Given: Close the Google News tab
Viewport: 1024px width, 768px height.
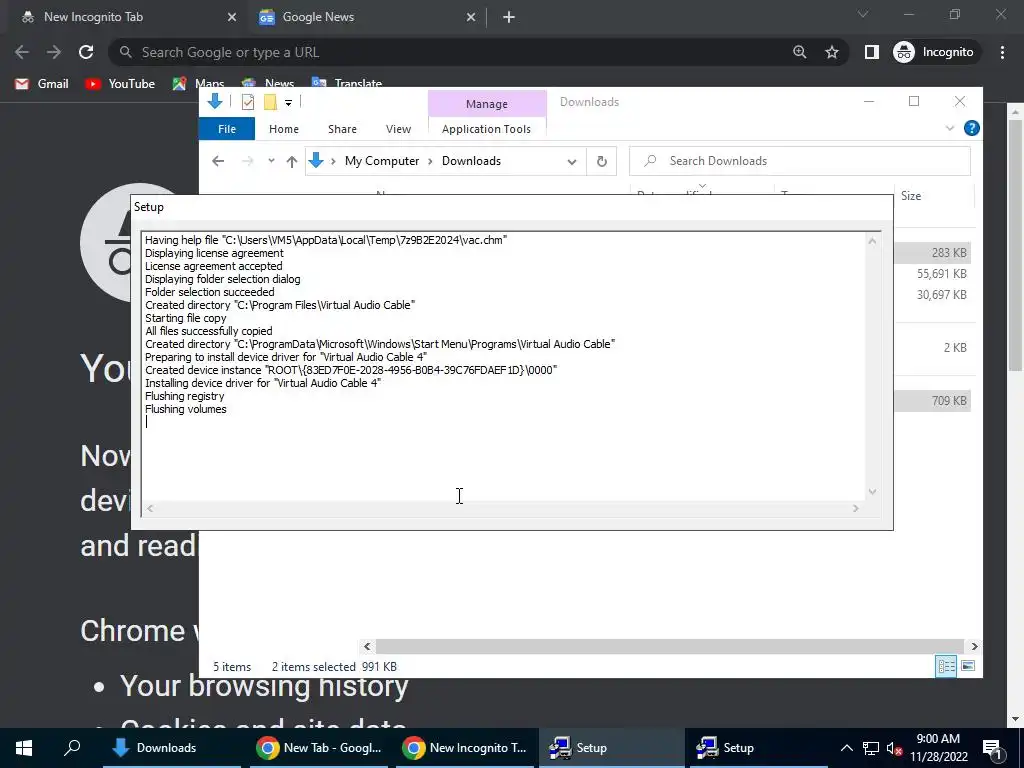Looking at the screenshot, I should [x=471, y=17].
